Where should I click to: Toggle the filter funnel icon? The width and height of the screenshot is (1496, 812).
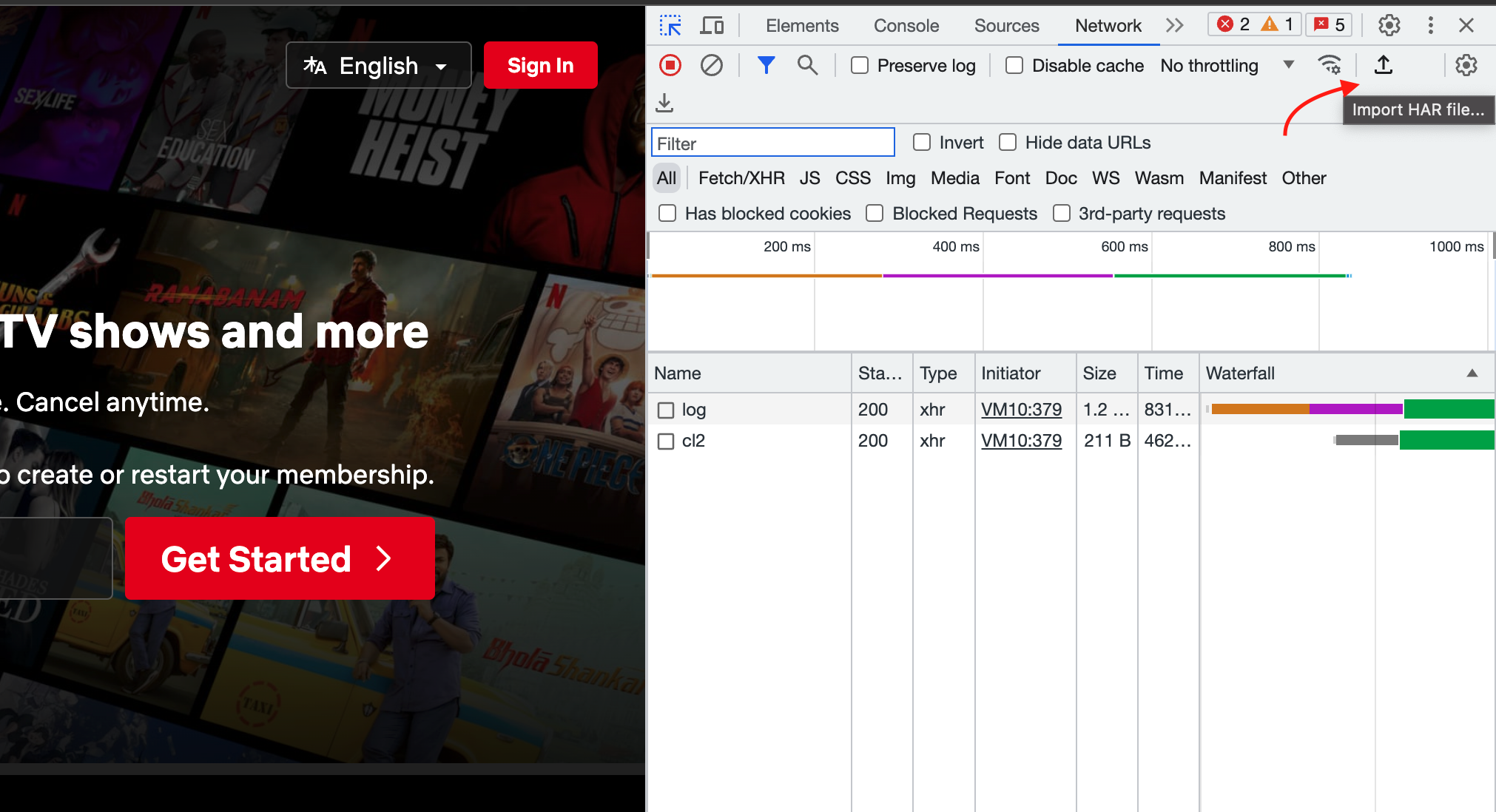(766, 66)
